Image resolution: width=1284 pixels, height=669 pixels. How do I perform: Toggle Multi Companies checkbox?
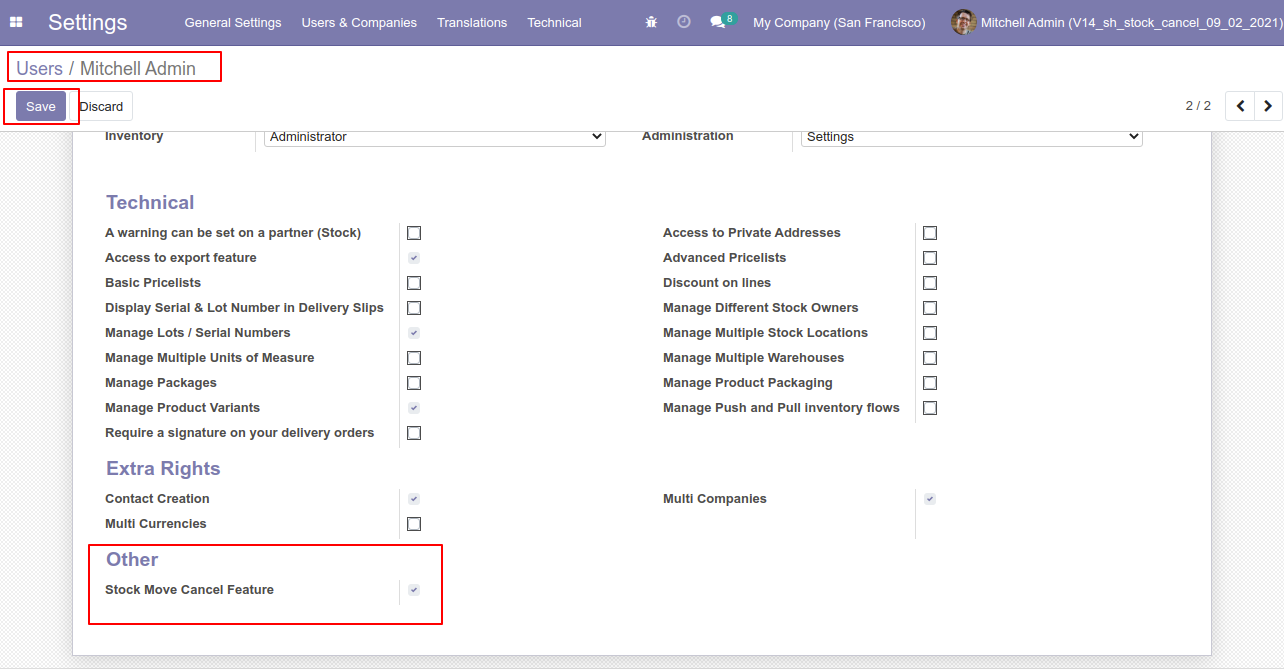coord(930,499)
